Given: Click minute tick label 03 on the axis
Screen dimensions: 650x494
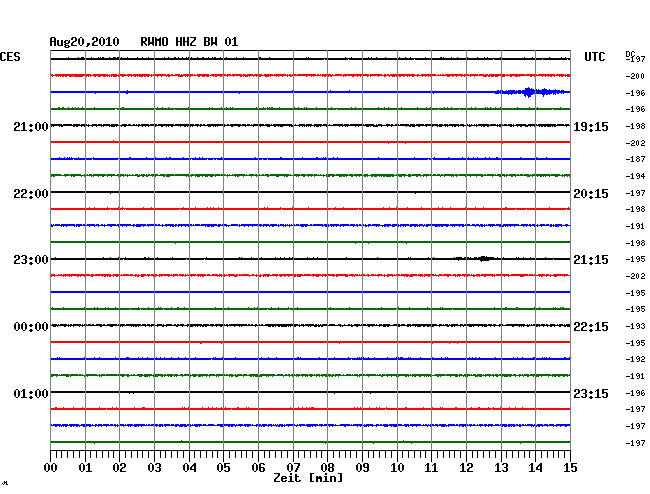Looking at the screenshot, I should pyautogui.click(x=154, y=467).
